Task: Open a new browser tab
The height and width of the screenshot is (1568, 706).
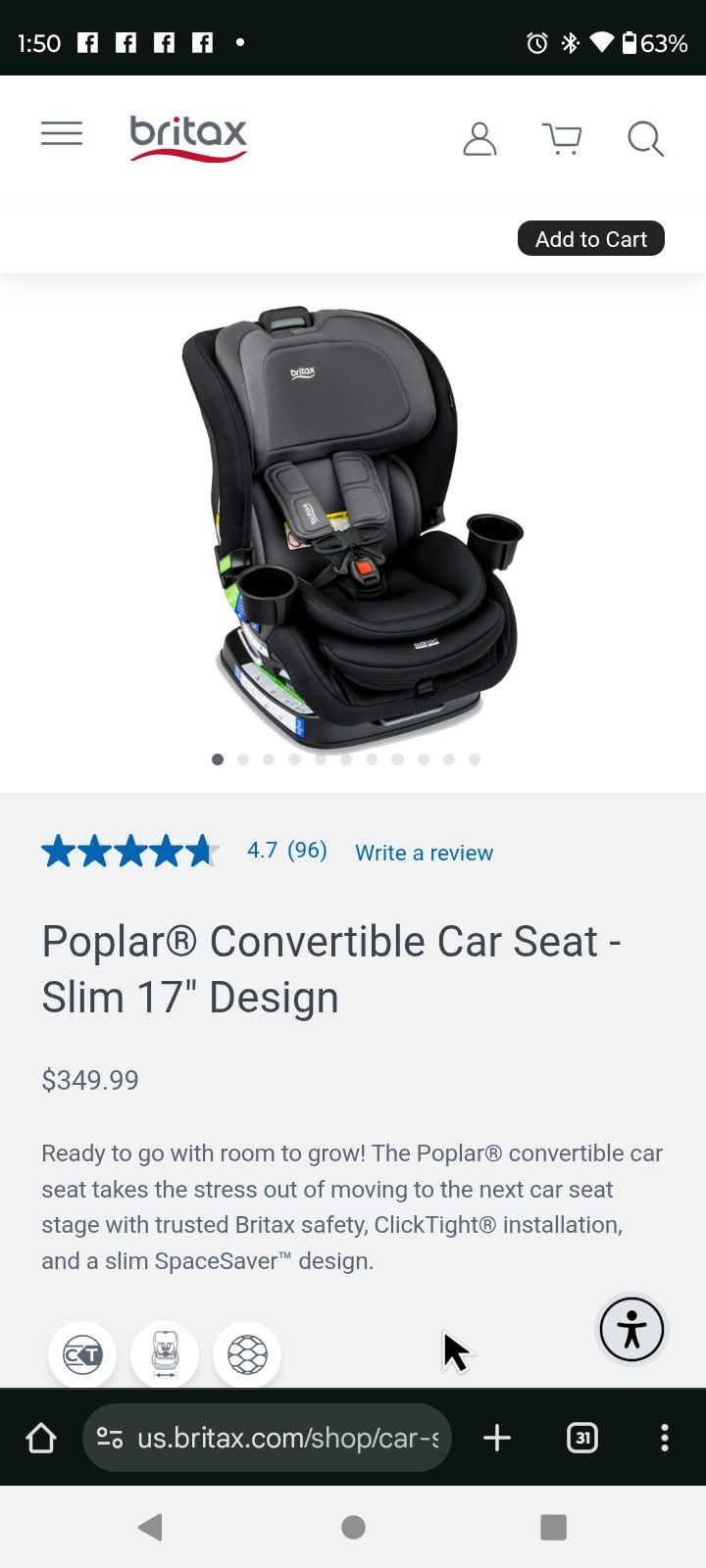Action: pyautogui.click(x=497, y=1438)
